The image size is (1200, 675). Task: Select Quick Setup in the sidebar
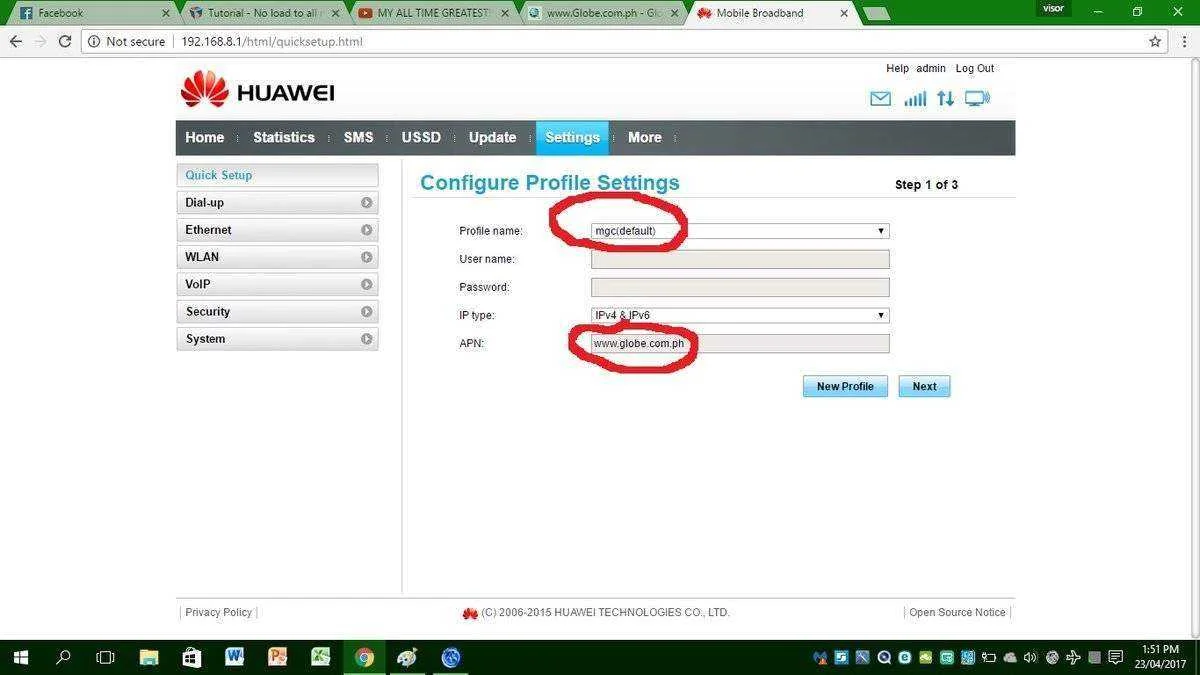point(277,175)
